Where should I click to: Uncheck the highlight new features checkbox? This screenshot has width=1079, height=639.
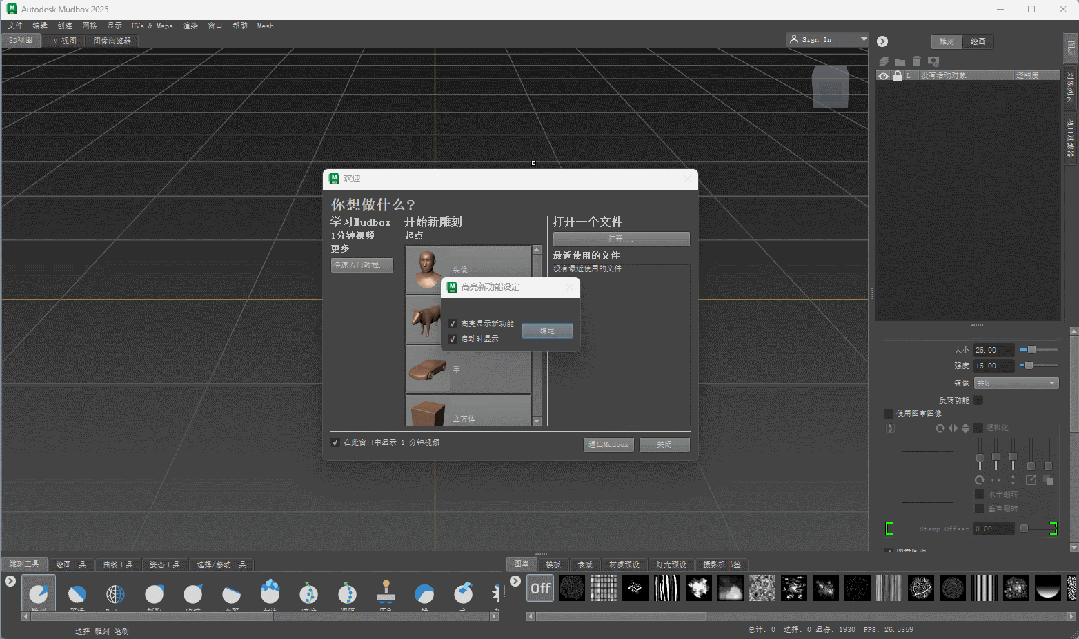(x=453, y=323)
